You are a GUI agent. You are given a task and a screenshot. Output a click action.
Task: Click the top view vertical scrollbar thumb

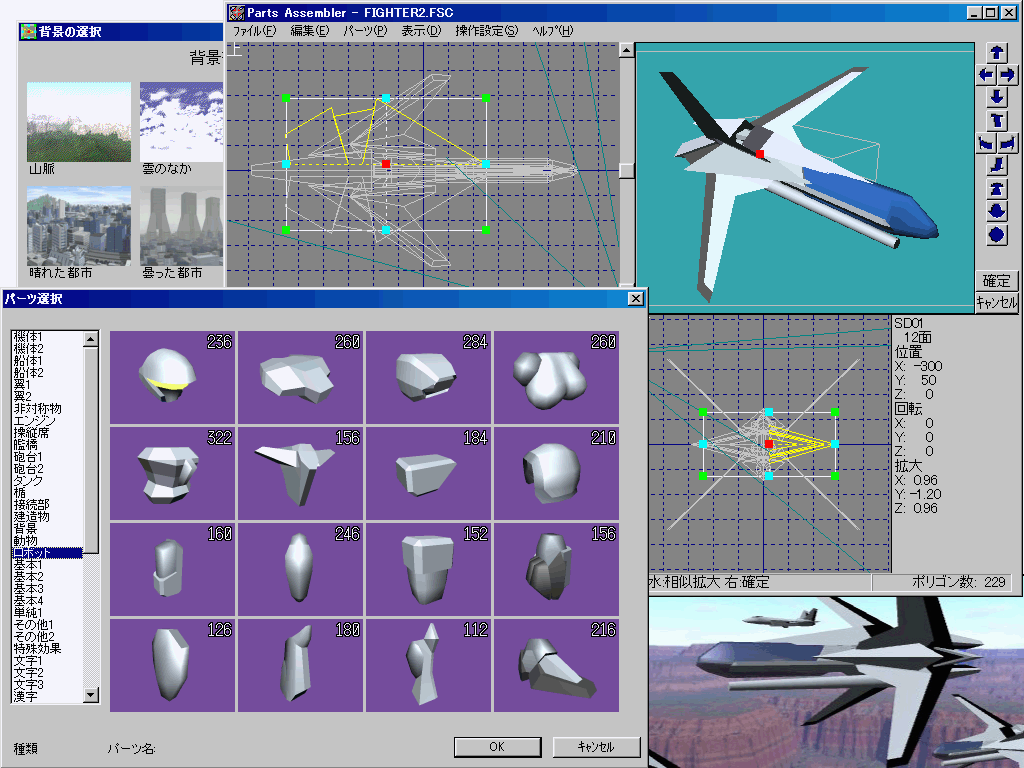point(626,170)
